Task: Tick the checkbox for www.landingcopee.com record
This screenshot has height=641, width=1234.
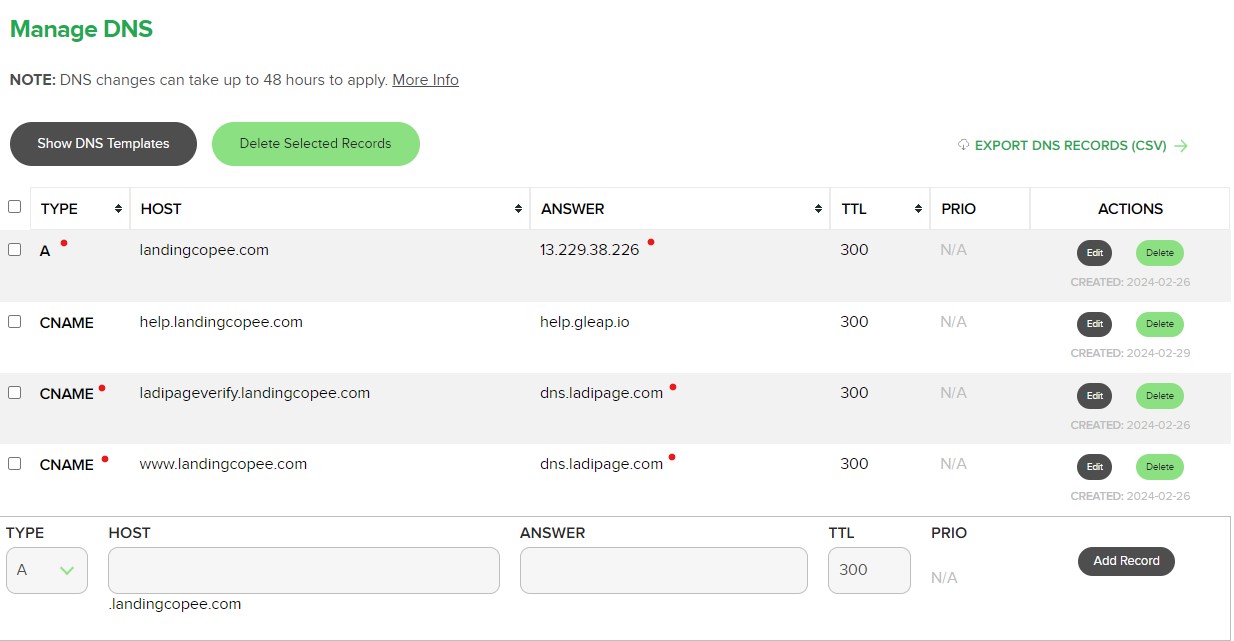Action: pyautogui.click(x=14, y=464)
